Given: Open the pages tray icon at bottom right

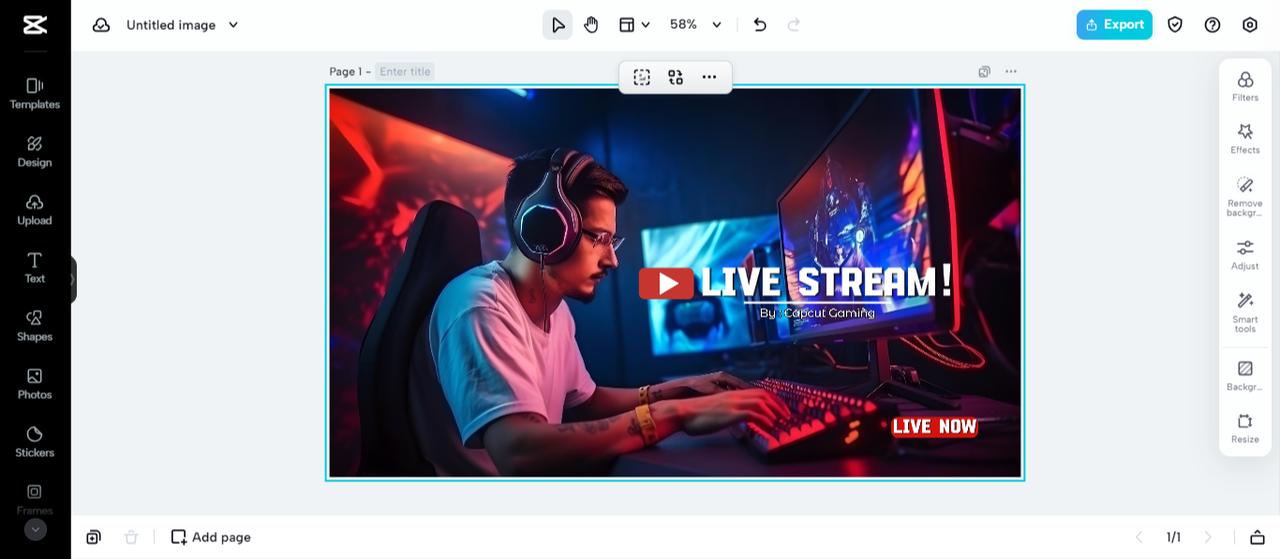Looking at the screenshot, I should [x=1257, y=537].
